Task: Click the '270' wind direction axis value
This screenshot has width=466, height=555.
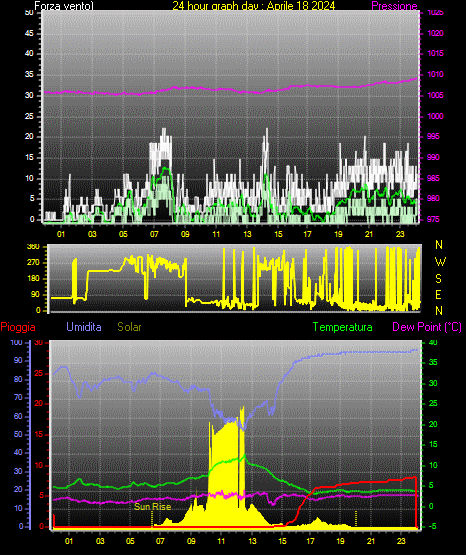Action: [x=34, y=263]
